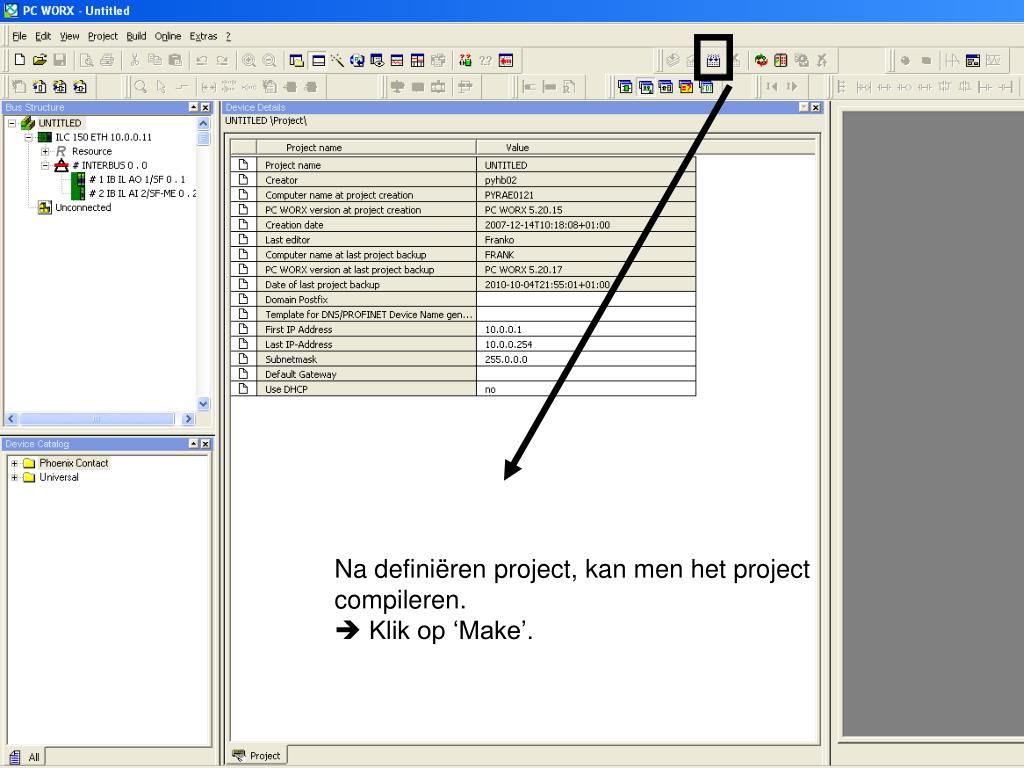Click the Subnetmask value 255.0.0.0
Screen dimensions: 1024x768
[x=586, y=359]
